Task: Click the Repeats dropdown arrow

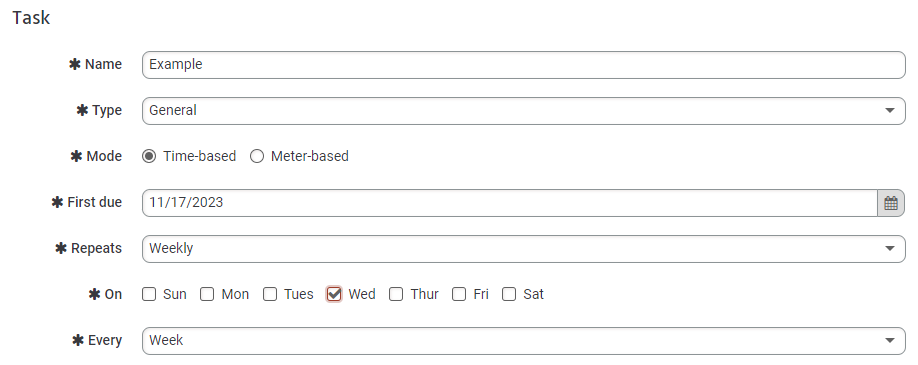Action: pyautogui.click(x=890, y=248)
